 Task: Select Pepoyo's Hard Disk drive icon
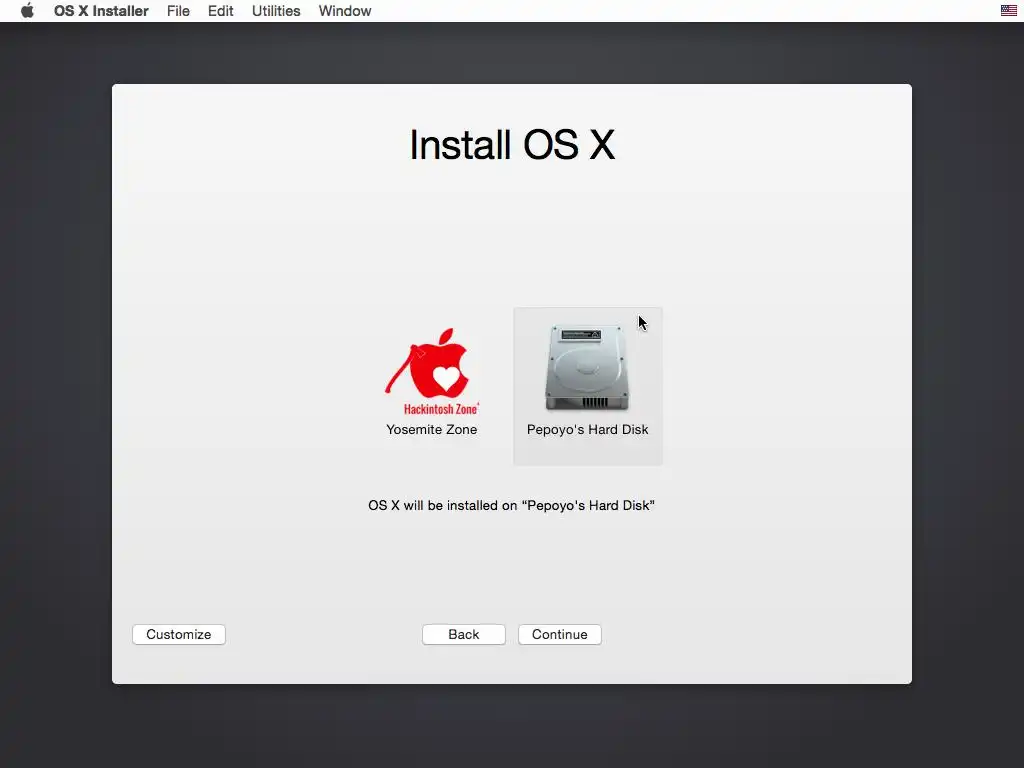point(587,368)
